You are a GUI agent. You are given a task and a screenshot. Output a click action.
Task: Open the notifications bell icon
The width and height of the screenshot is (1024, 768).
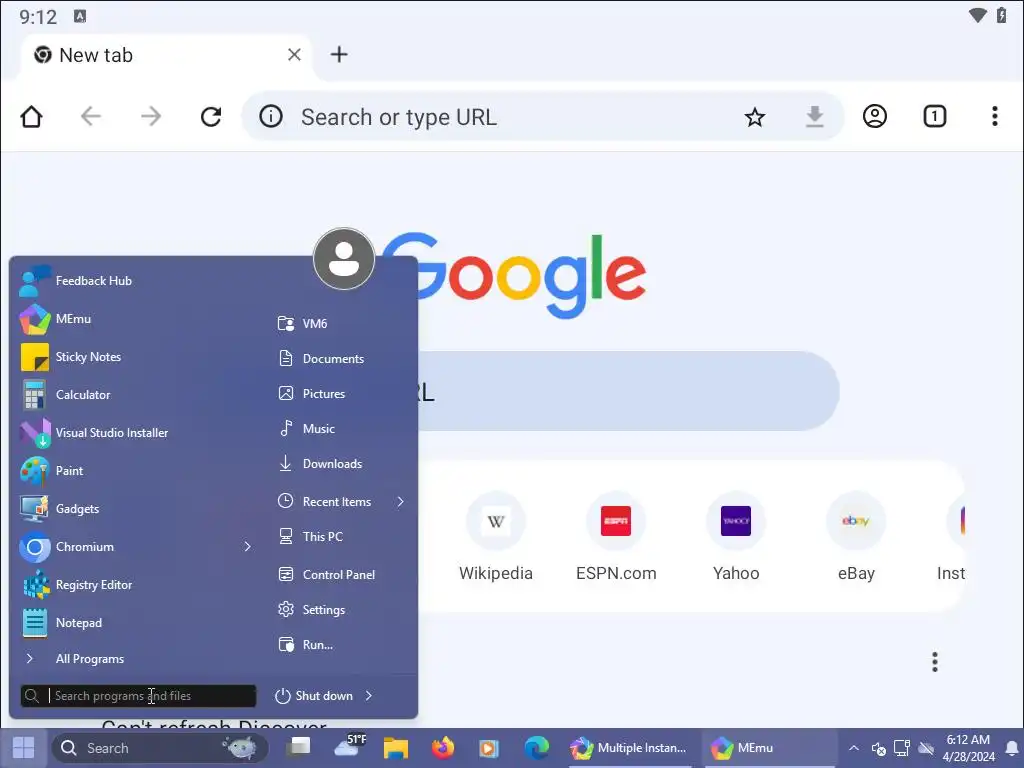(1012, 748)
